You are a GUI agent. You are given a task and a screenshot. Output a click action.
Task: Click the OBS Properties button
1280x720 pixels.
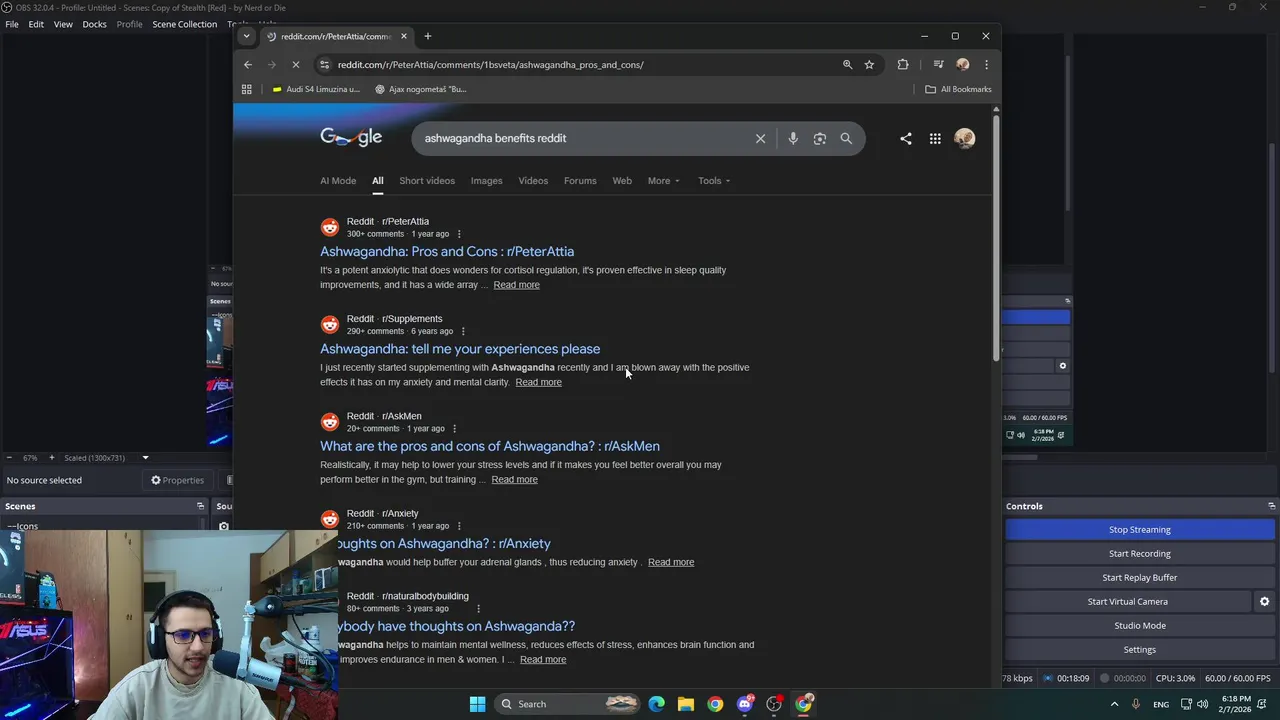point(177,480)
